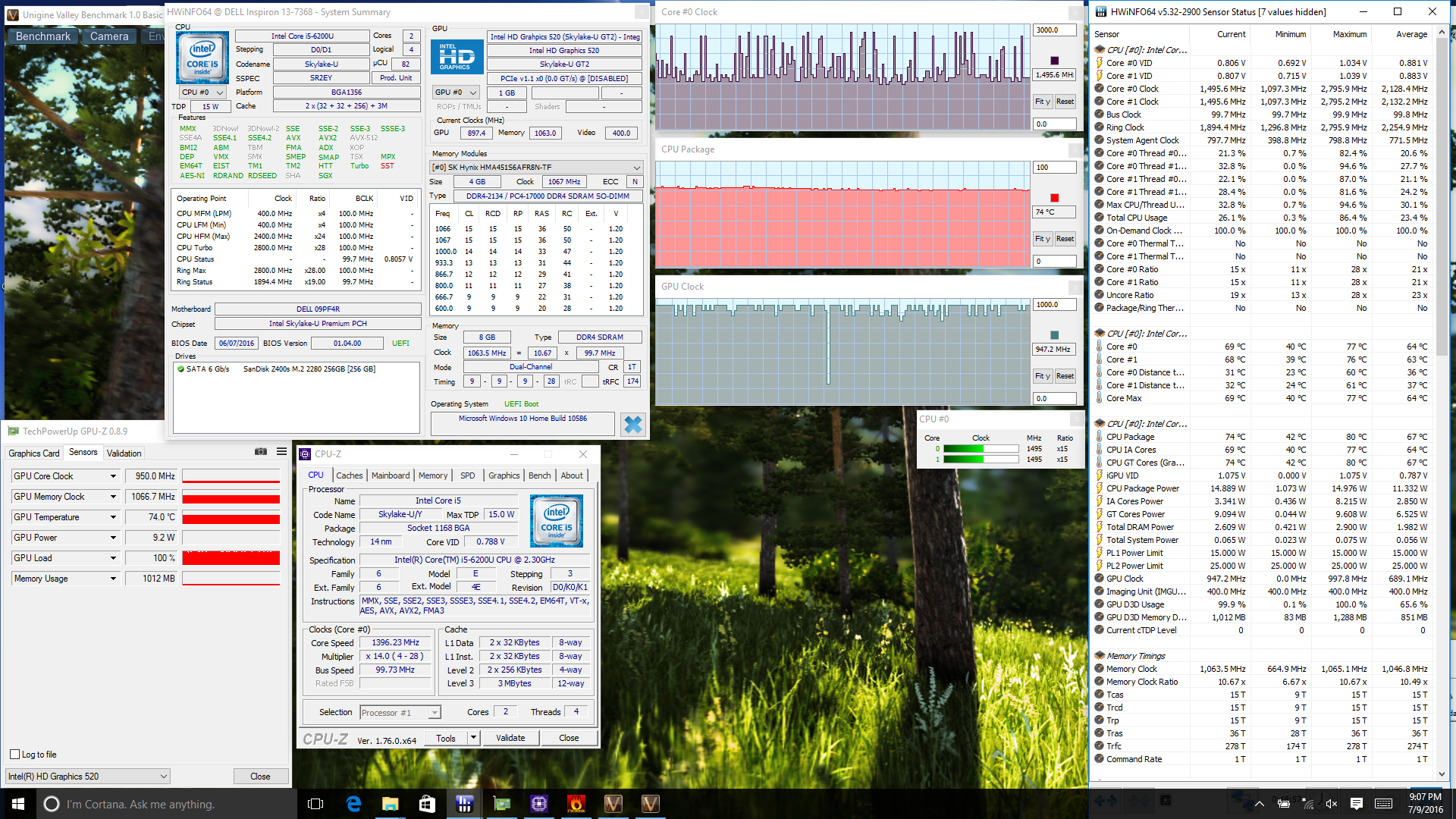Click the first Valley benchmark taskbar icon

pos(613,804)
